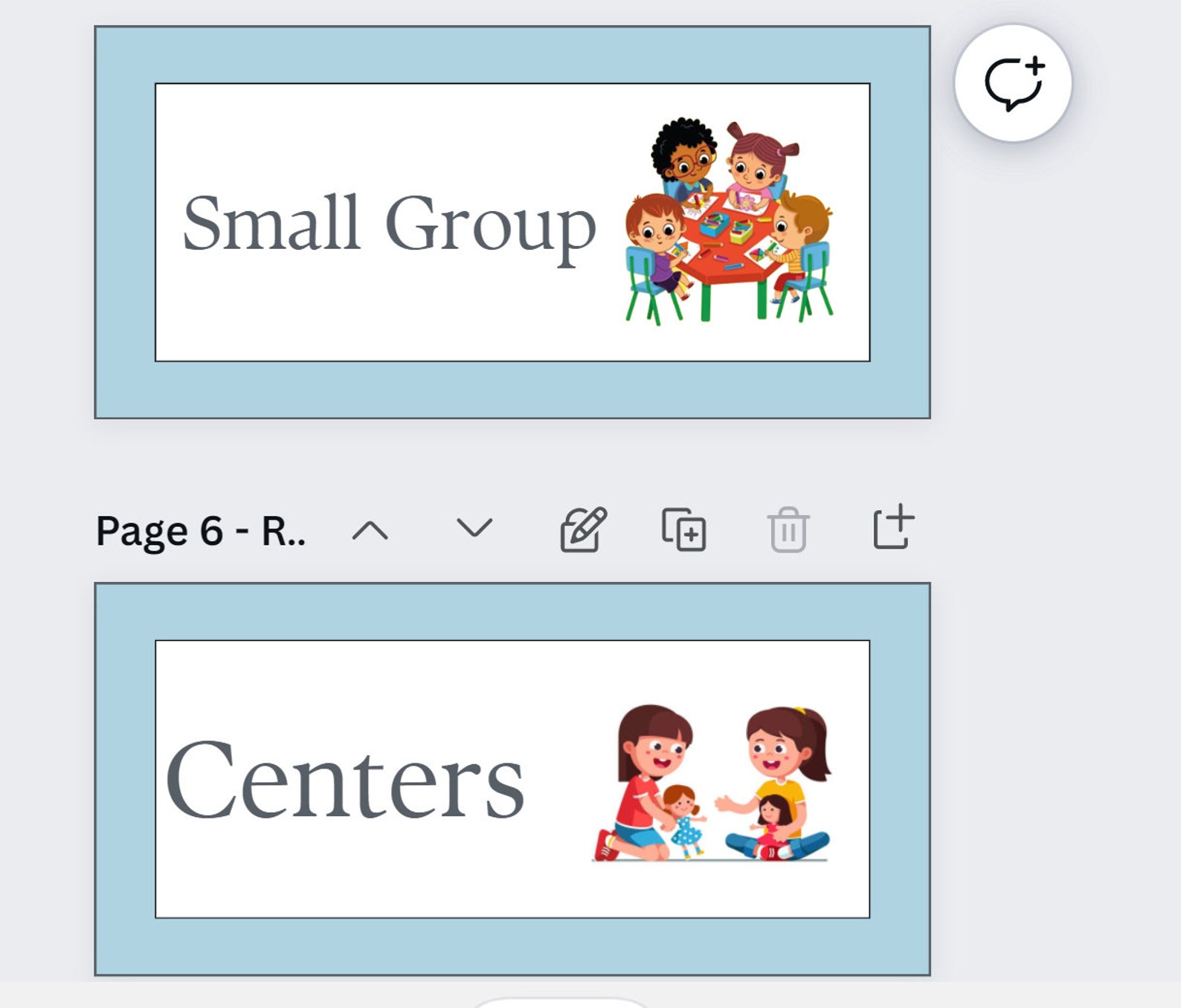This screenshot has height=1008, width=1181.
Task: Delete the page with the trash icon
Action: [x=788, y=529]
